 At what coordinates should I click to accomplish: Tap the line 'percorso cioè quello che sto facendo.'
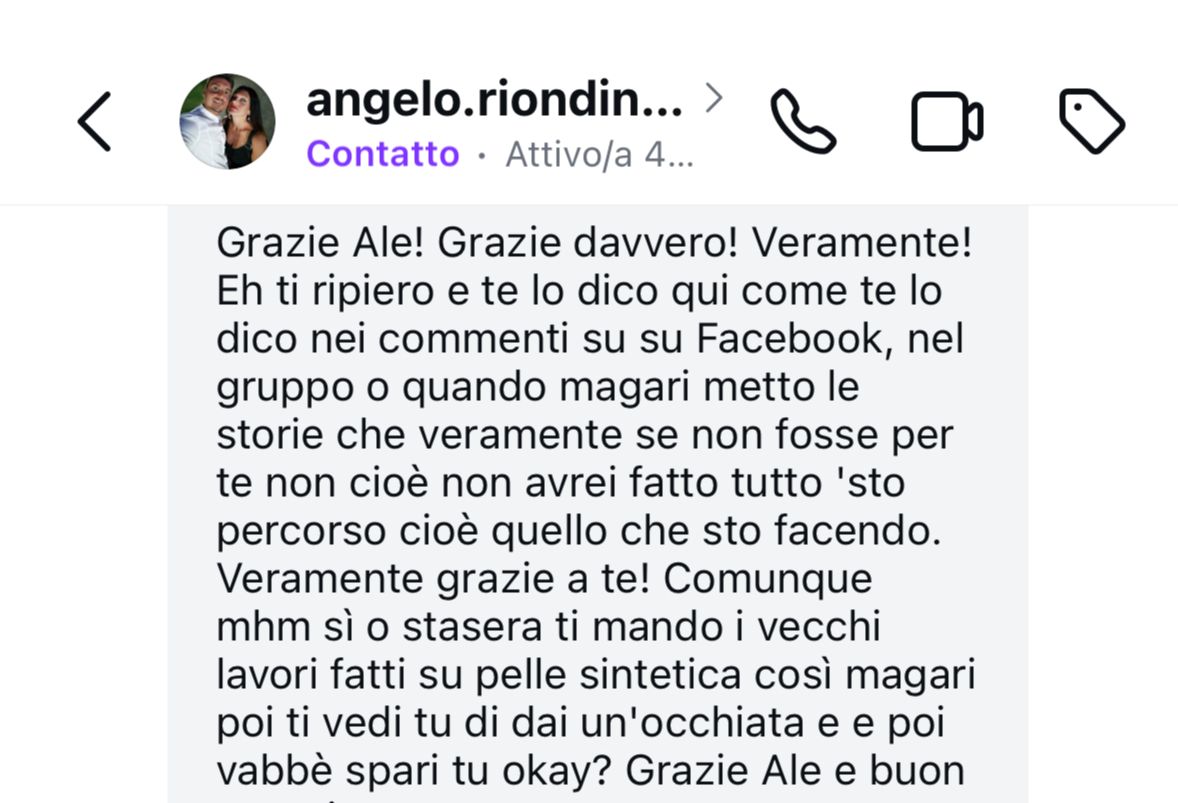click(578, 531)
